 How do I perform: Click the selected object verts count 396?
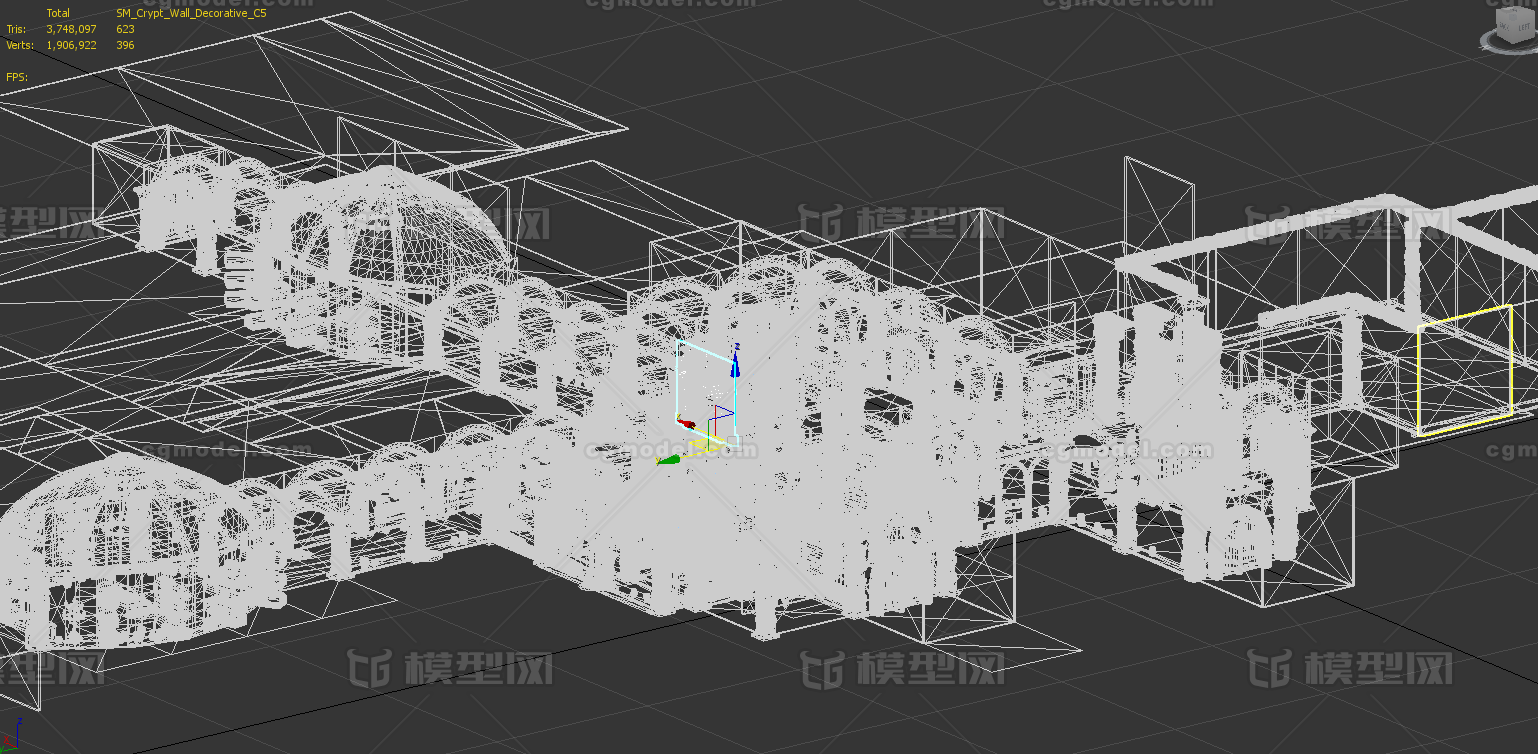125,45
